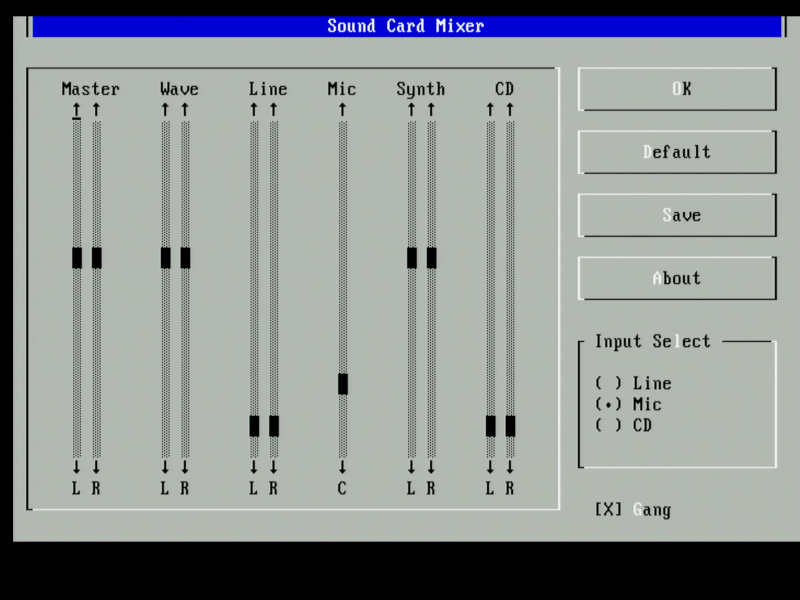The height and width of the screenshot is (600, 800).
Task: Click the up arrow above Line left channel
Action: 254,109
